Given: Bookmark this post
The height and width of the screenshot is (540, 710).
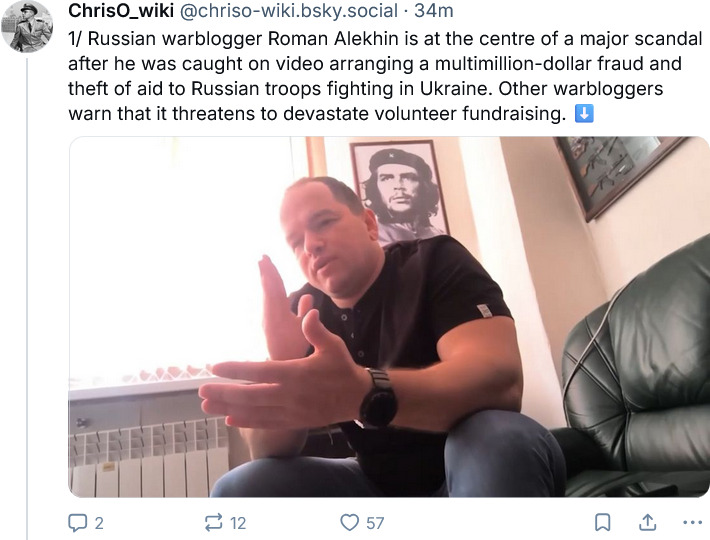Looking at the screenshot, I should [x=602, y=522].
